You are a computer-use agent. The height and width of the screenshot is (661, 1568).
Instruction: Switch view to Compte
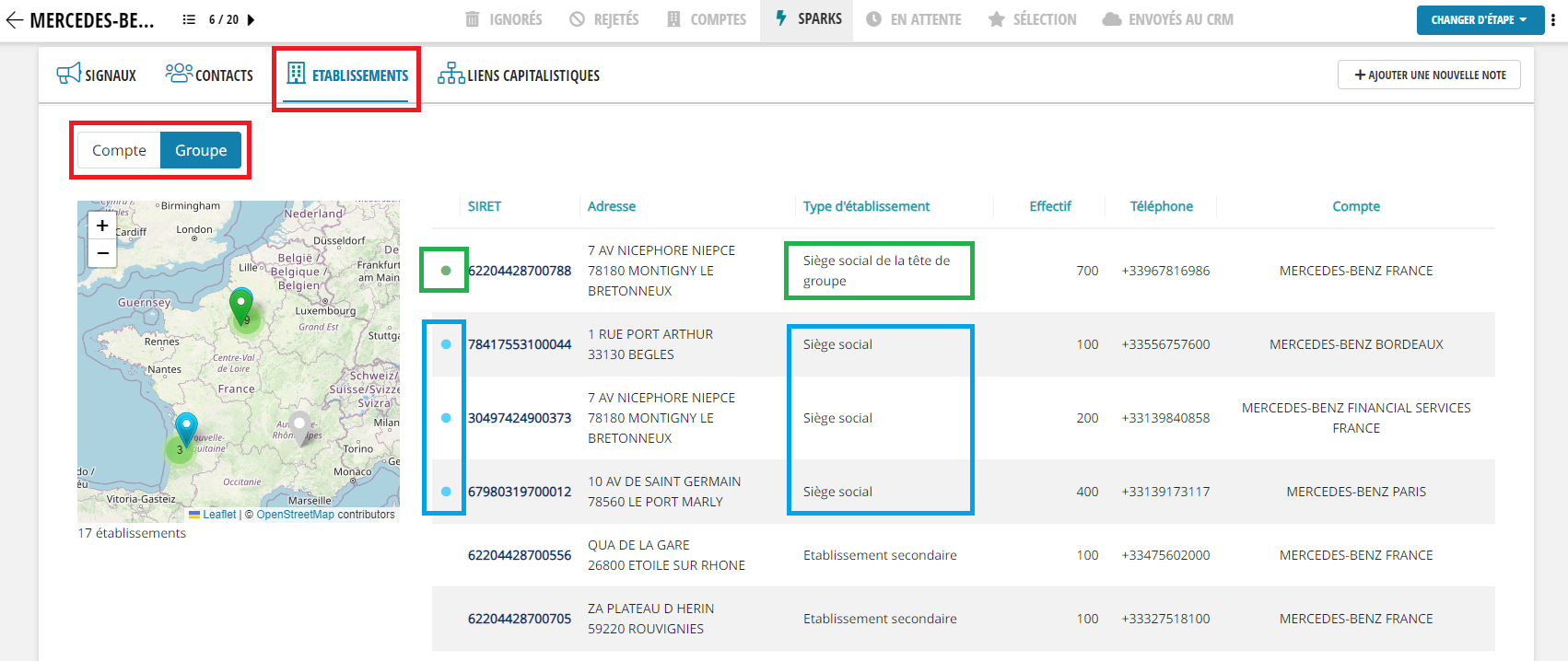point(119,150)
